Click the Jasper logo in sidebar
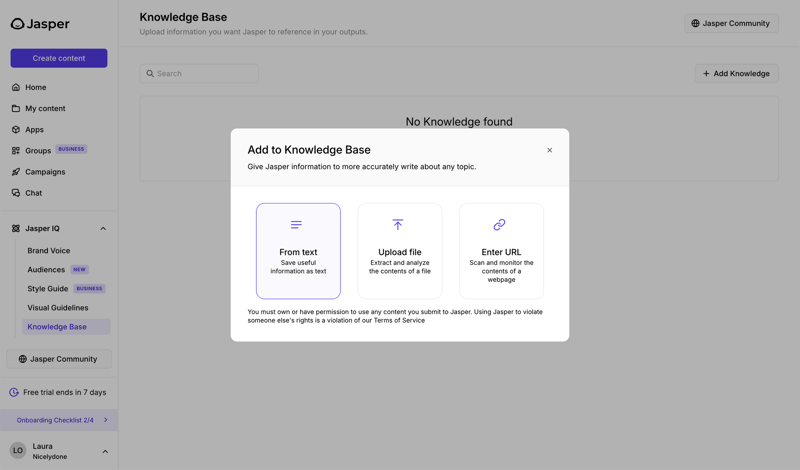This screenshot has width=800, height=470. 40,24
